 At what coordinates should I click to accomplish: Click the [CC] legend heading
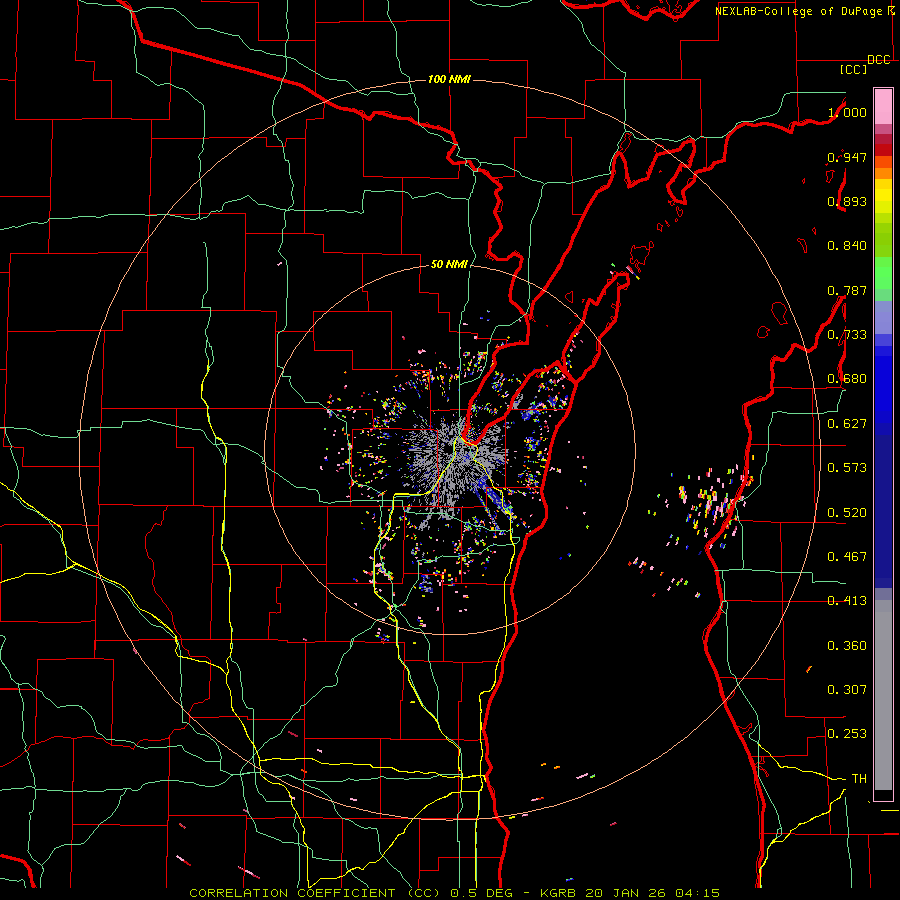tap(853, 69)
